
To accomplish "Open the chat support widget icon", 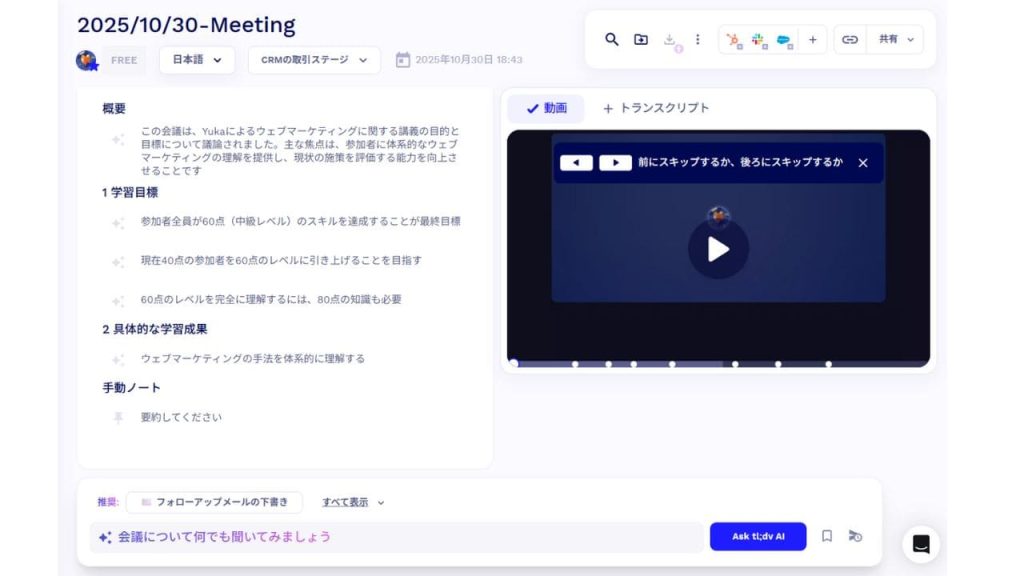I will pos(921,544).
